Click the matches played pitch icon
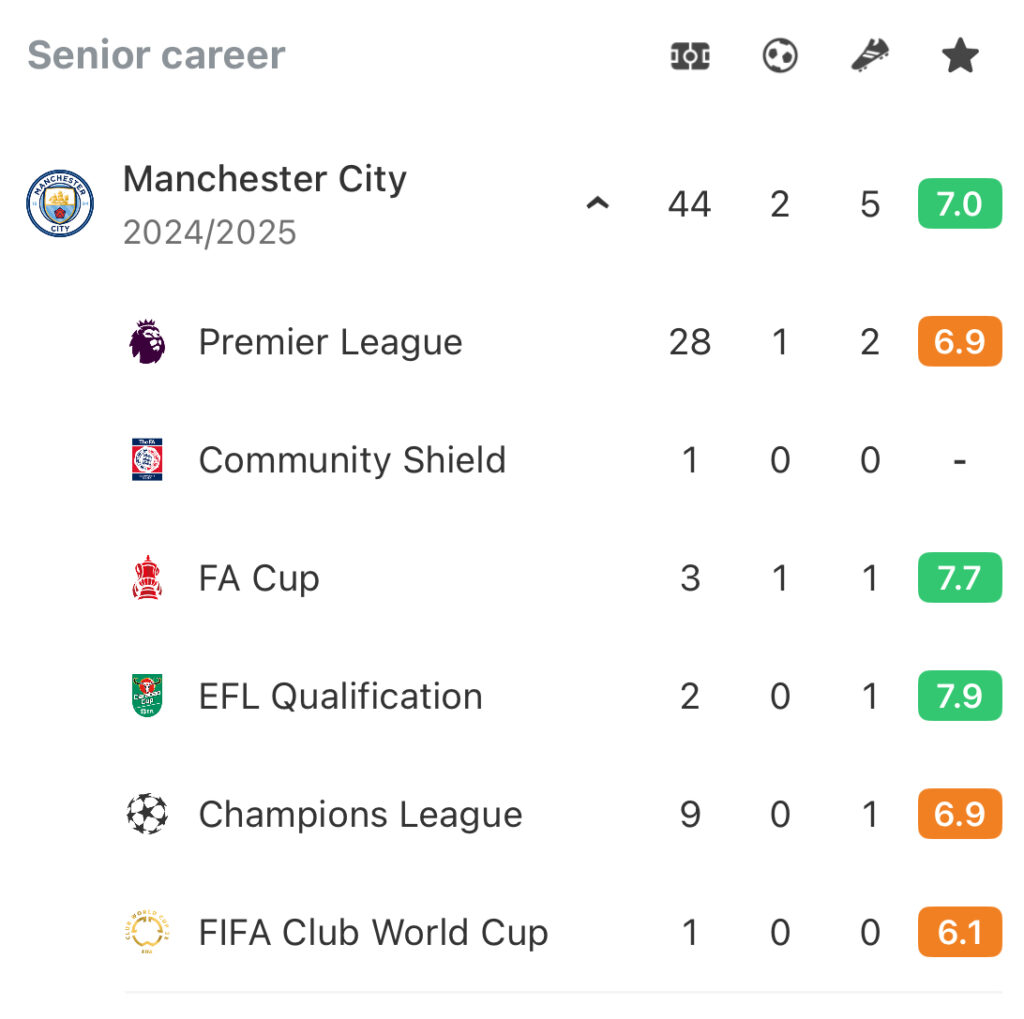Viewport: 1024px width, 1019px height. [x=690, y=56]
